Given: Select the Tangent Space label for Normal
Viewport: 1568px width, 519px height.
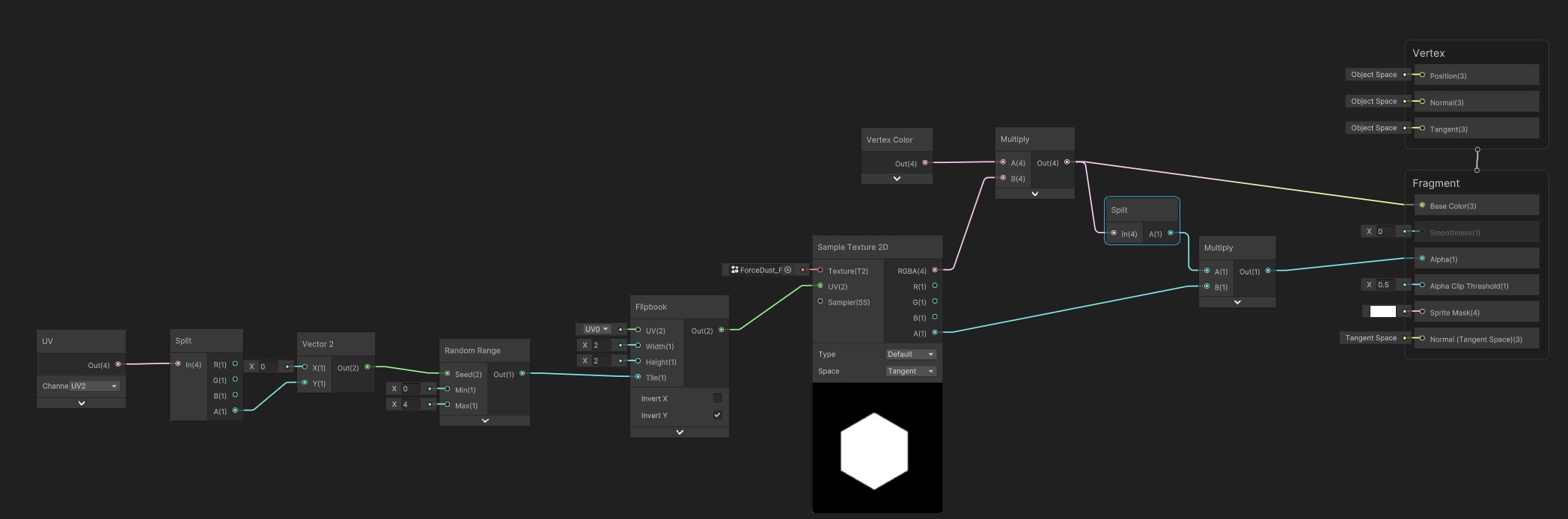Looking at the screenshot, I should tap(1371, 338).
